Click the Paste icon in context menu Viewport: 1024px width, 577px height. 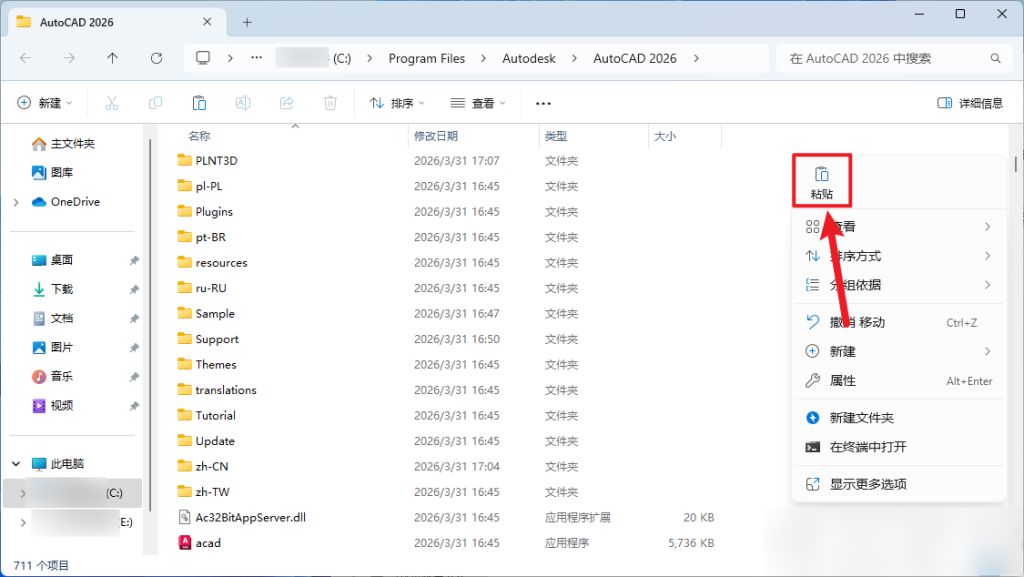(822, 175)
